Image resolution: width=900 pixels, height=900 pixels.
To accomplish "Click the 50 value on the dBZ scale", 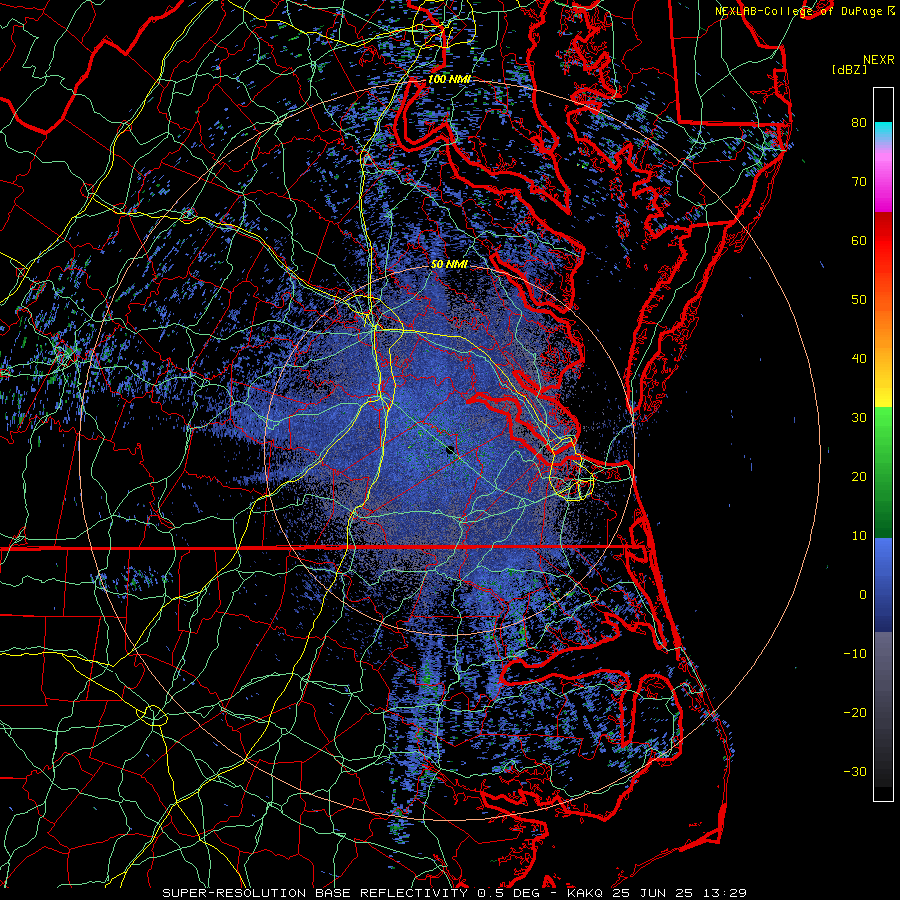I will click(x=859, y=300).
